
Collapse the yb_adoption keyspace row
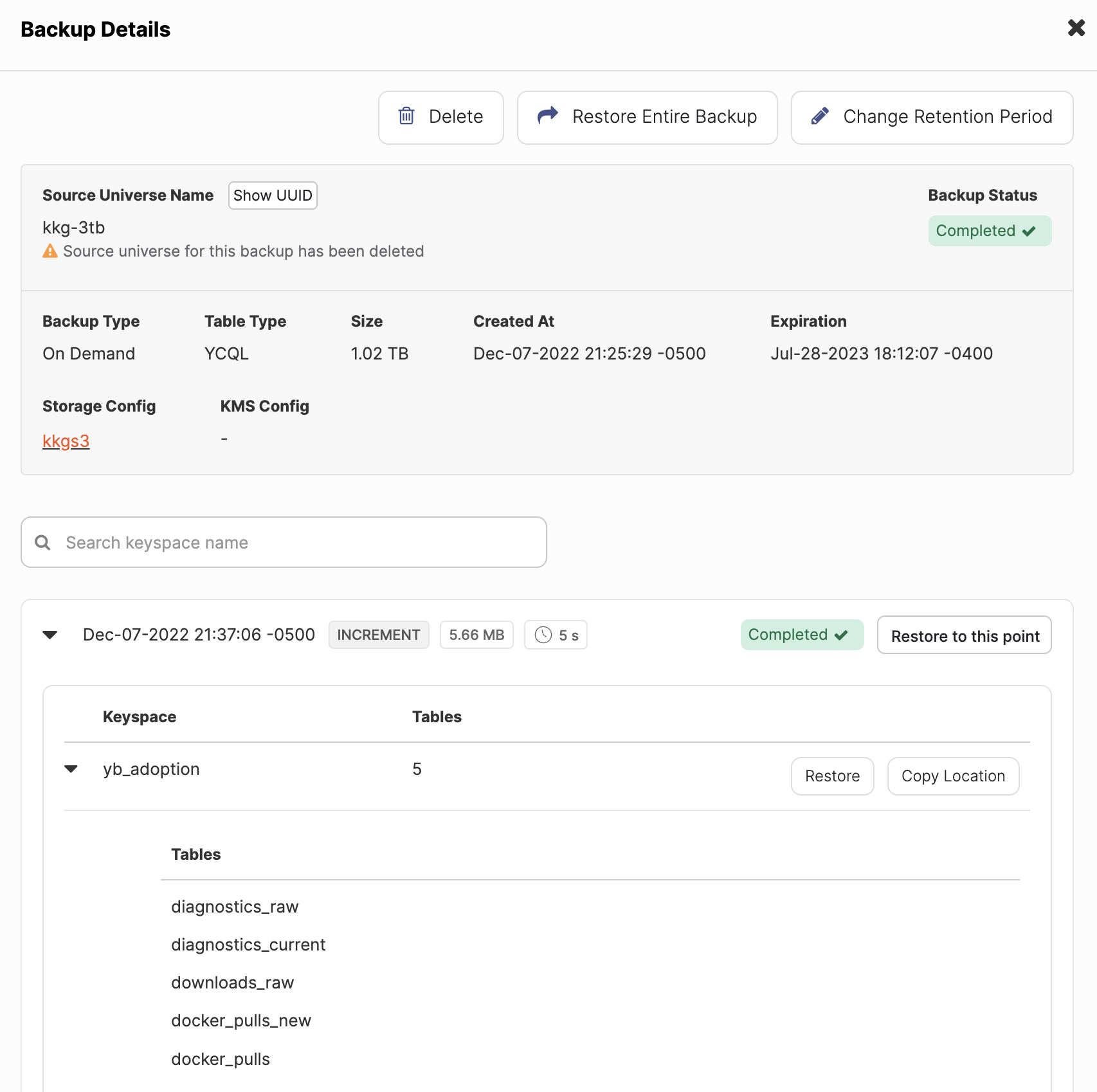(x=71, y=769)
